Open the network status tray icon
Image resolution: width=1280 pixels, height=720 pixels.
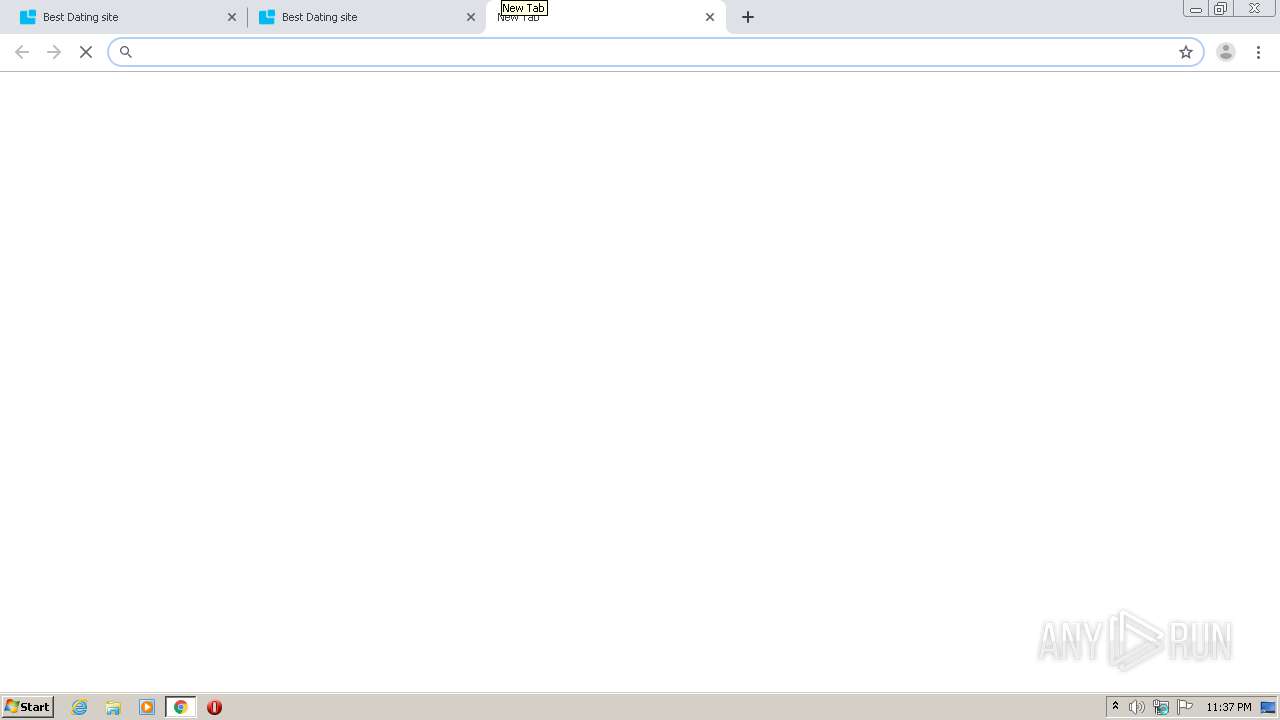(1161, 707)
